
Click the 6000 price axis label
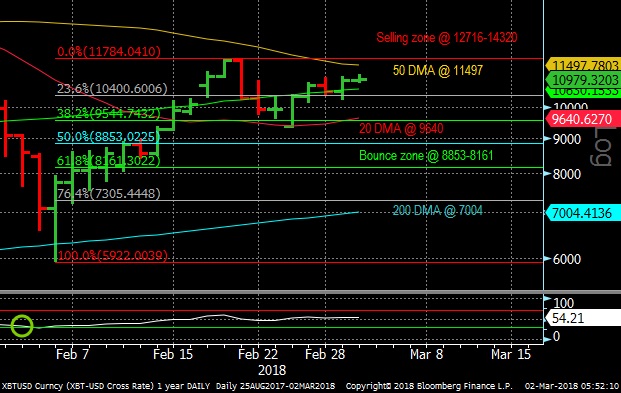[x=567, y=259]
